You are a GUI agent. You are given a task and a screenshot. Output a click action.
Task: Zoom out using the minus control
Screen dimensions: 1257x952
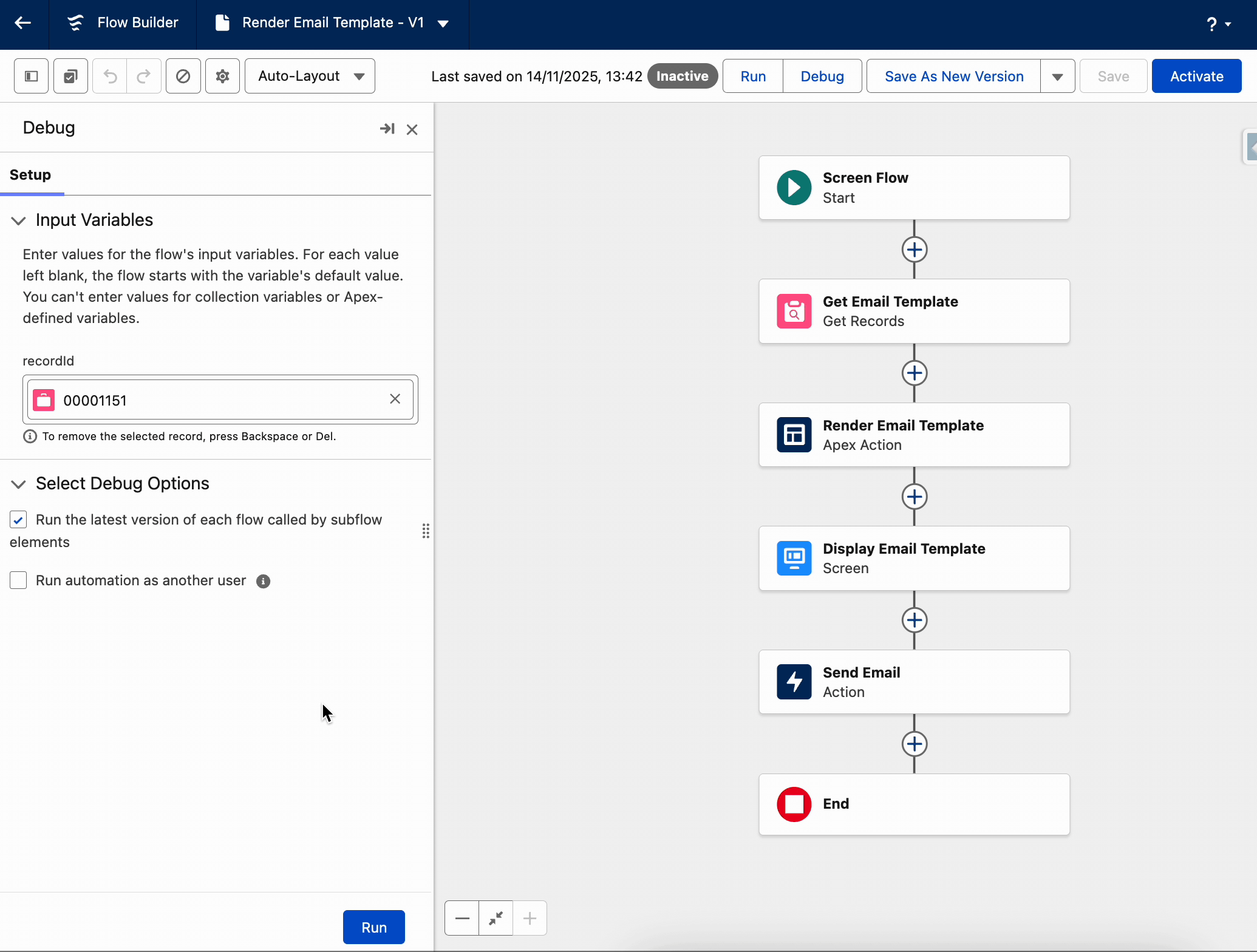[462, 918]
